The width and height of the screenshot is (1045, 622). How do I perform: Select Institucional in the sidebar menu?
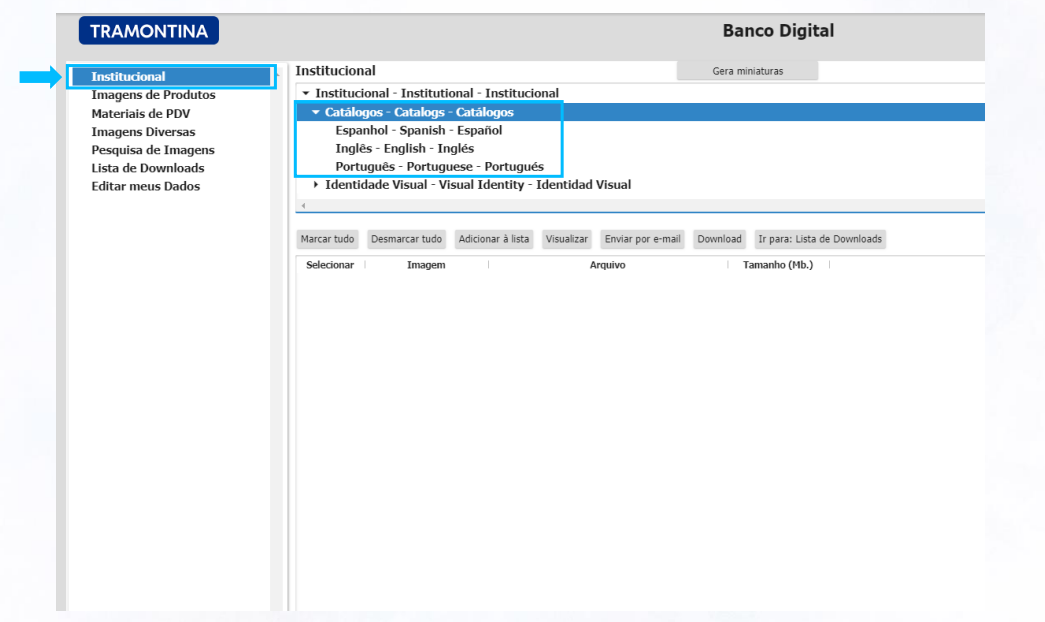coord(171,77)
